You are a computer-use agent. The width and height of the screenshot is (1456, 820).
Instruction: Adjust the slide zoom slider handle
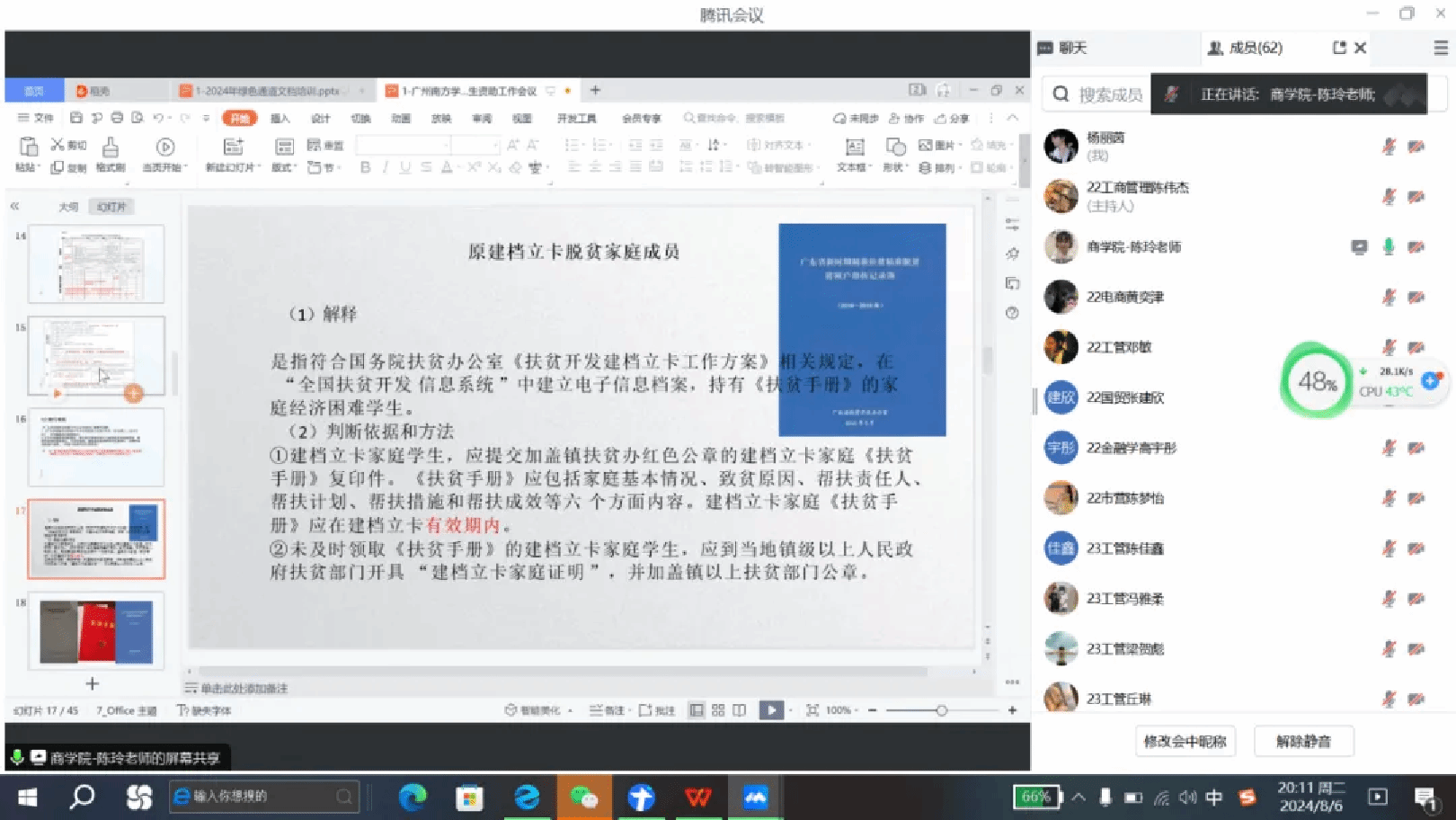pyautogui.click(x=941, y=710)
